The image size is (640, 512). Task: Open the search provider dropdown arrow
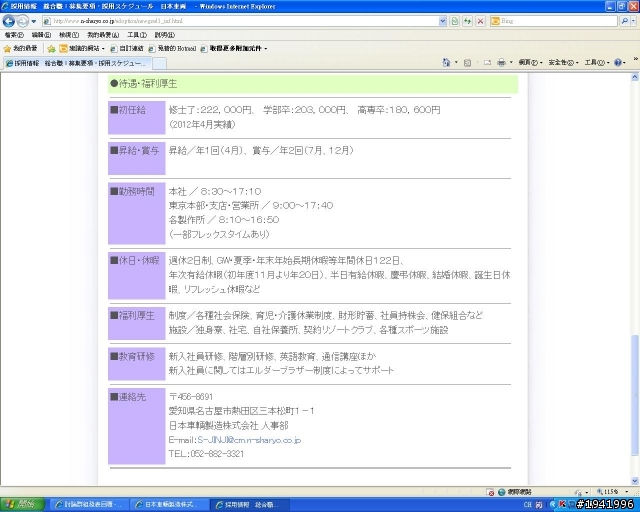[x=633, y=21]
